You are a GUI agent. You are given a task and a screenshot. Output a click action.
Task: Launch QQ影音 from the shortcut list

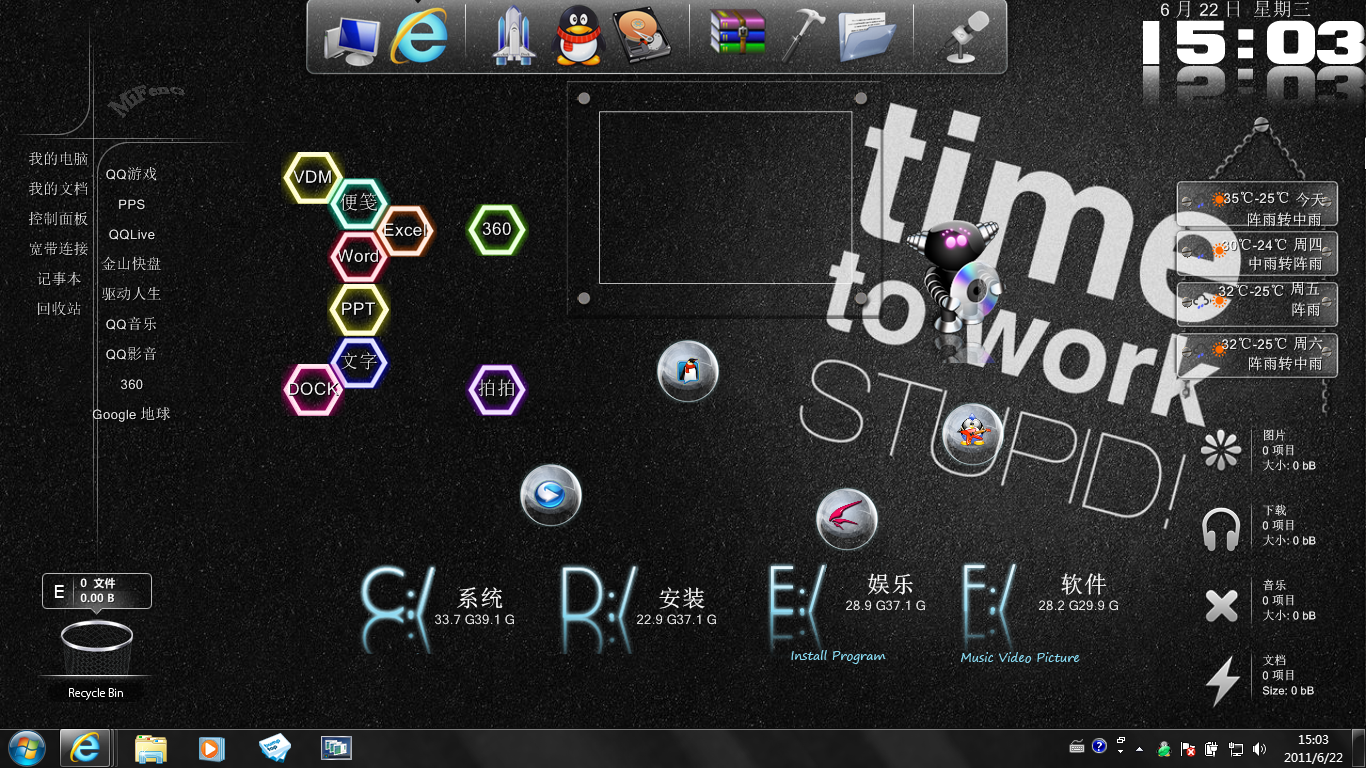pyautogui.click(x=131, y=354)
